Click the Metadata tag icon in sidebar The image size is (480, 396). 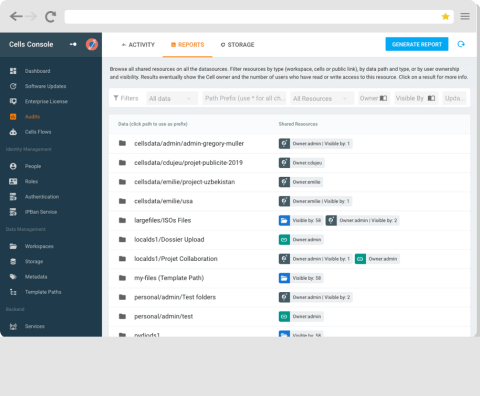point(13,277)
